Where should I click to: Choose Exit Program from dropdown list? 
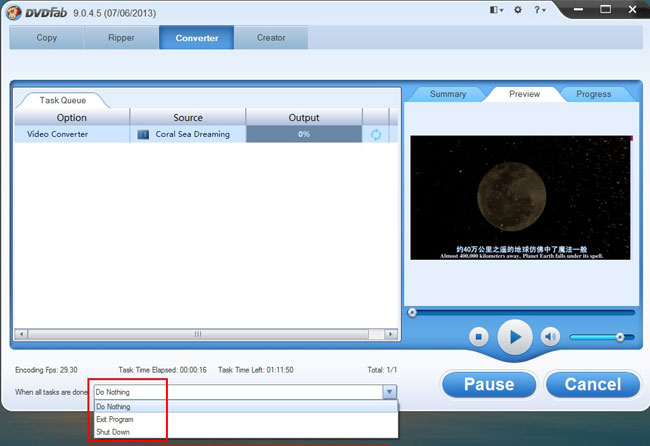[246, 419]
